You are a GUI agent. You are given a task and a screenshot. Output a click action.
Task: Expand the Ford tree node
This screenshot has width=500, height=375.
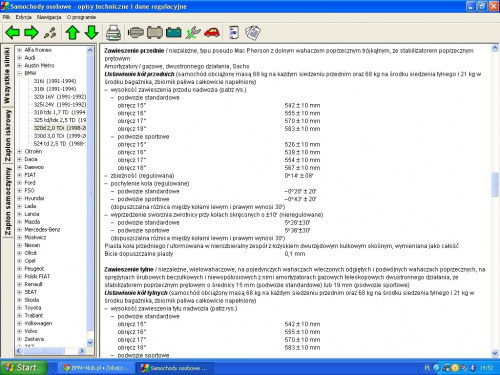20,183
